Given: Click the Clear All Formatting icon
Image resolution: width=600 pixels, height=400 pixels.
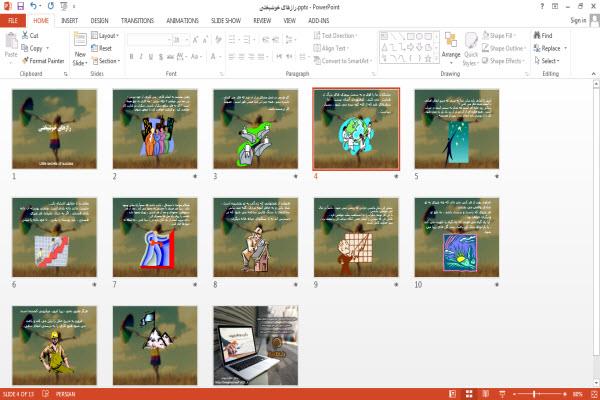Looking at the screenshot, I should click(218, 40).
